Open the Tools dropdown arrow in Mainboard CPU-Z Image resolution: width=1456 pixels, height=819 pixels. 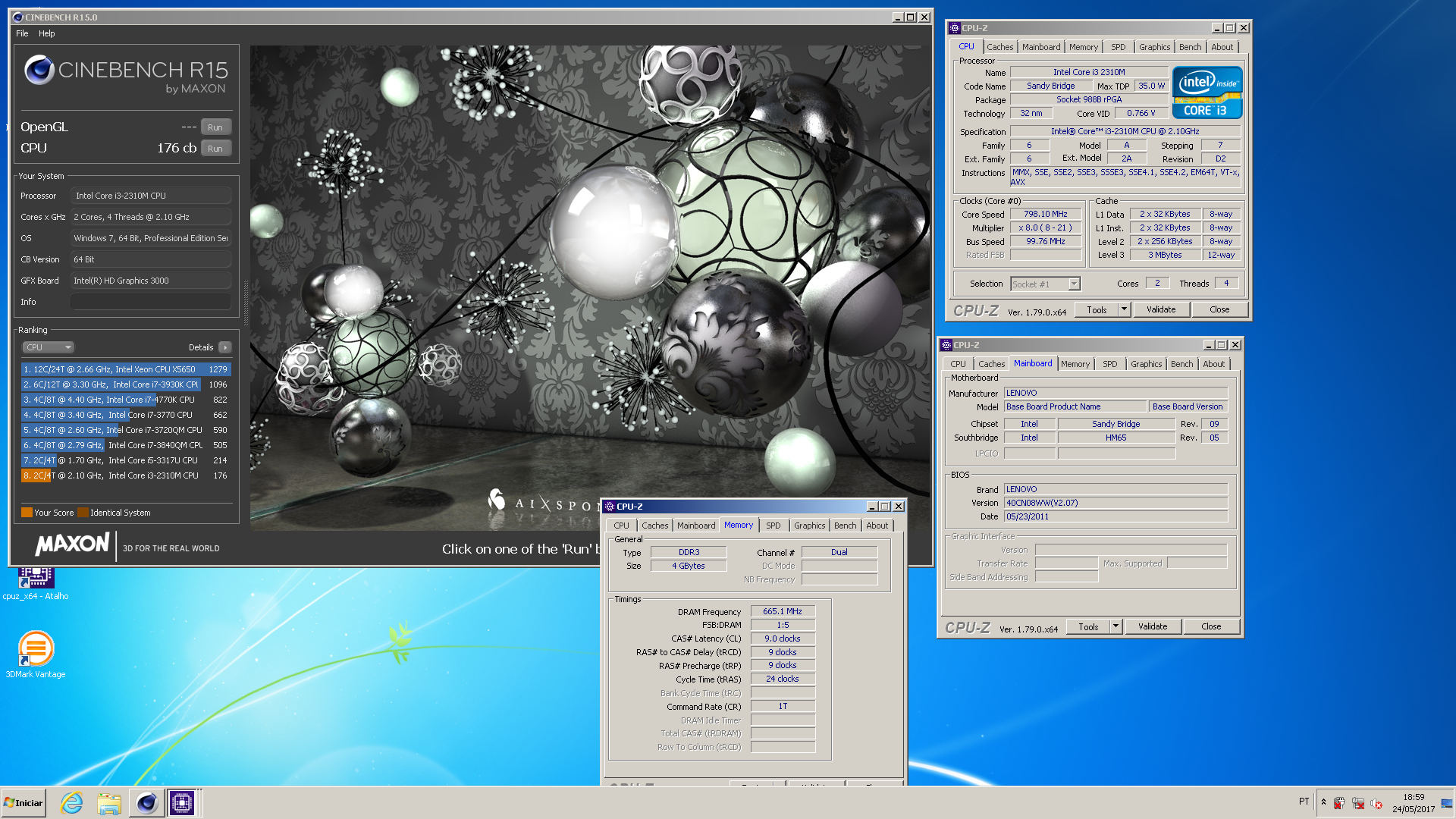(x=1116, y=626)
